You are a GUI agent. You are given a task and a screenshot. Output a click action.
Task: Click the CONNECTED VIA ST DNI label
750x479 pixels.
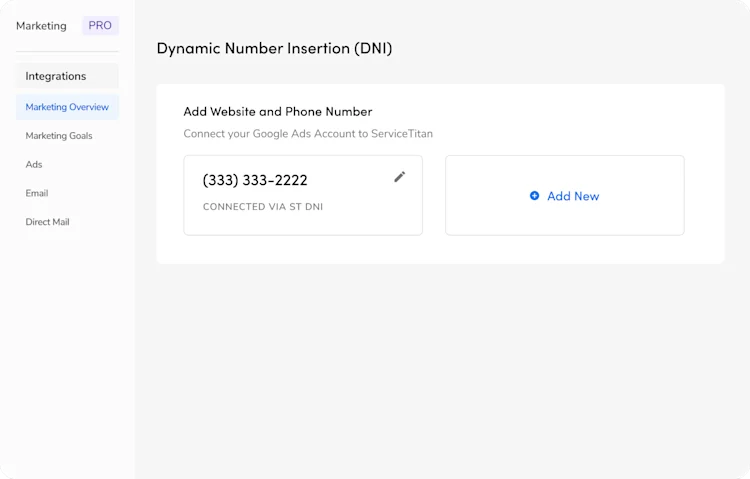coord(263,207)
